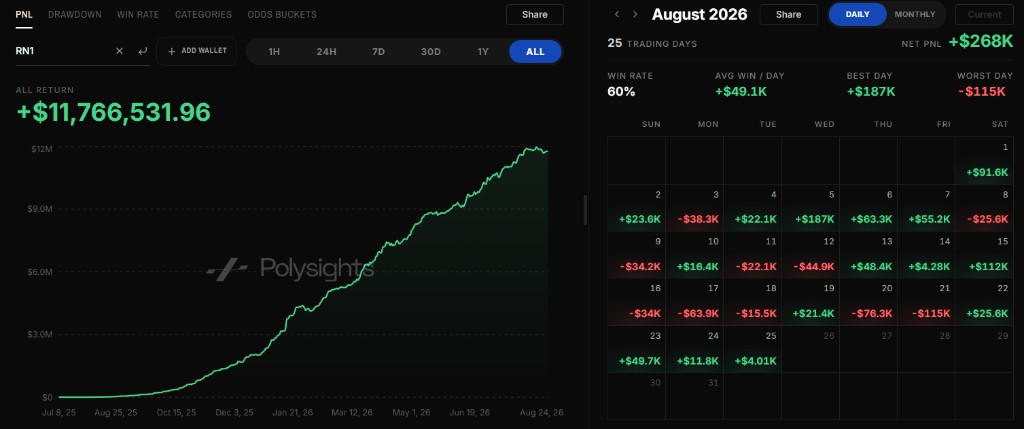Share the August 2026 calendar
1024x429 pixels.
pos(788,14)
